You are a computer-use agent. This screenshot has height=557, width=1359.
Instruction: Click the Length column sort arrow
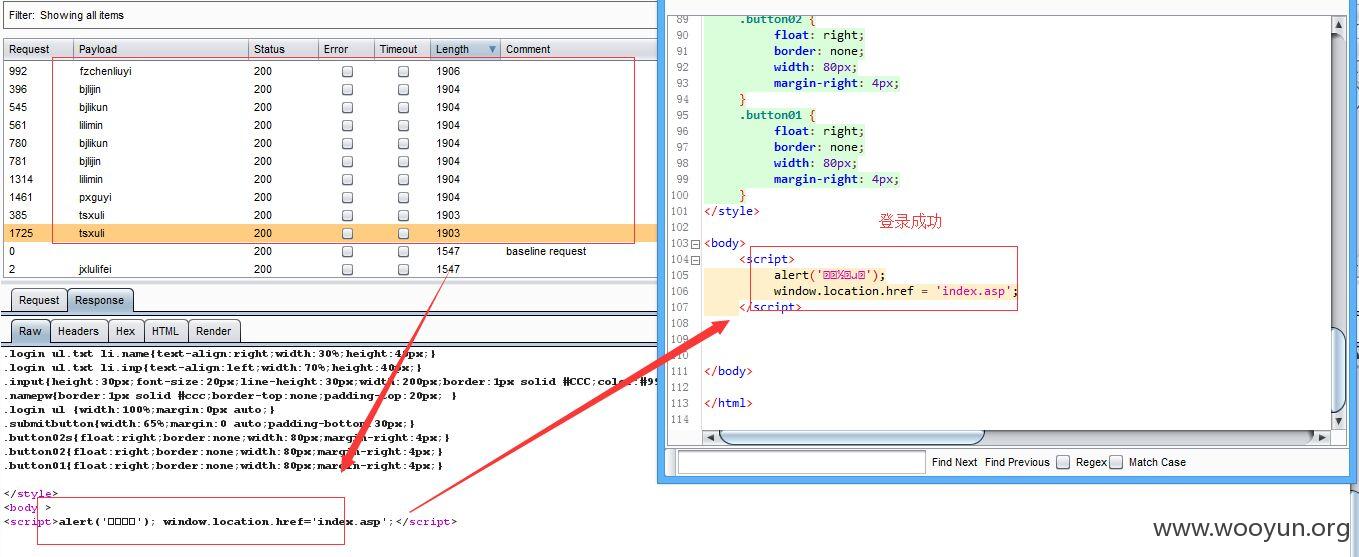(492, 49)
